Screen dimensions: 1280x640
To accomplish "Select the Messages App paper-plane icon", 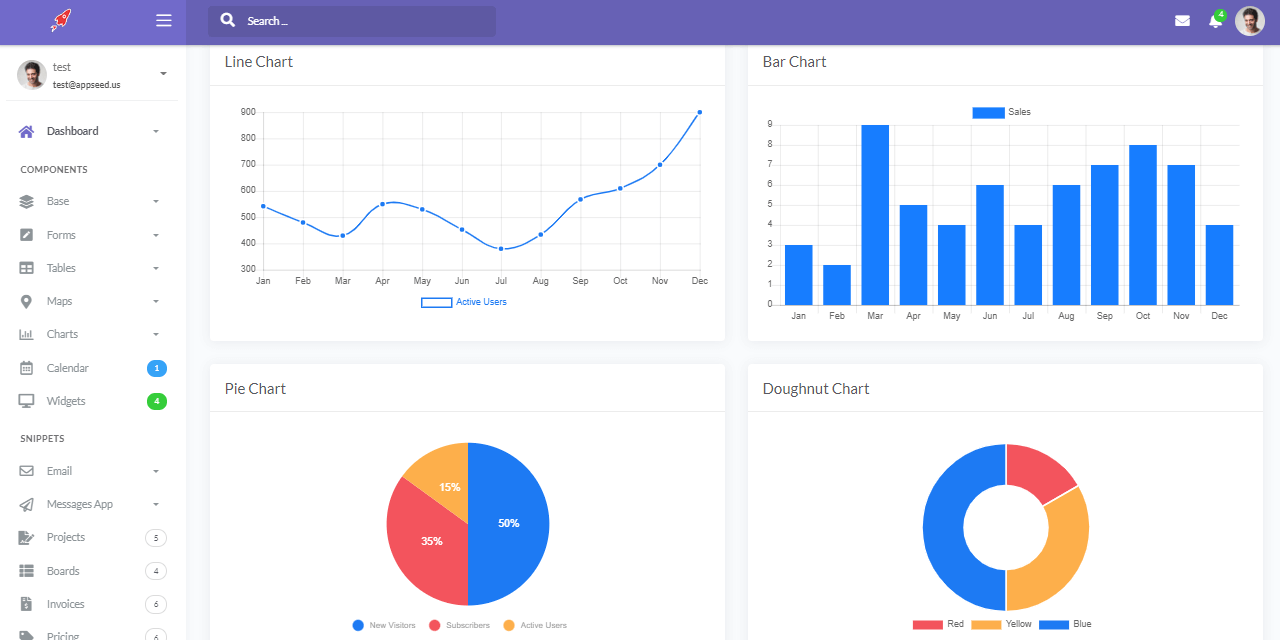I will tap(25, 504).
